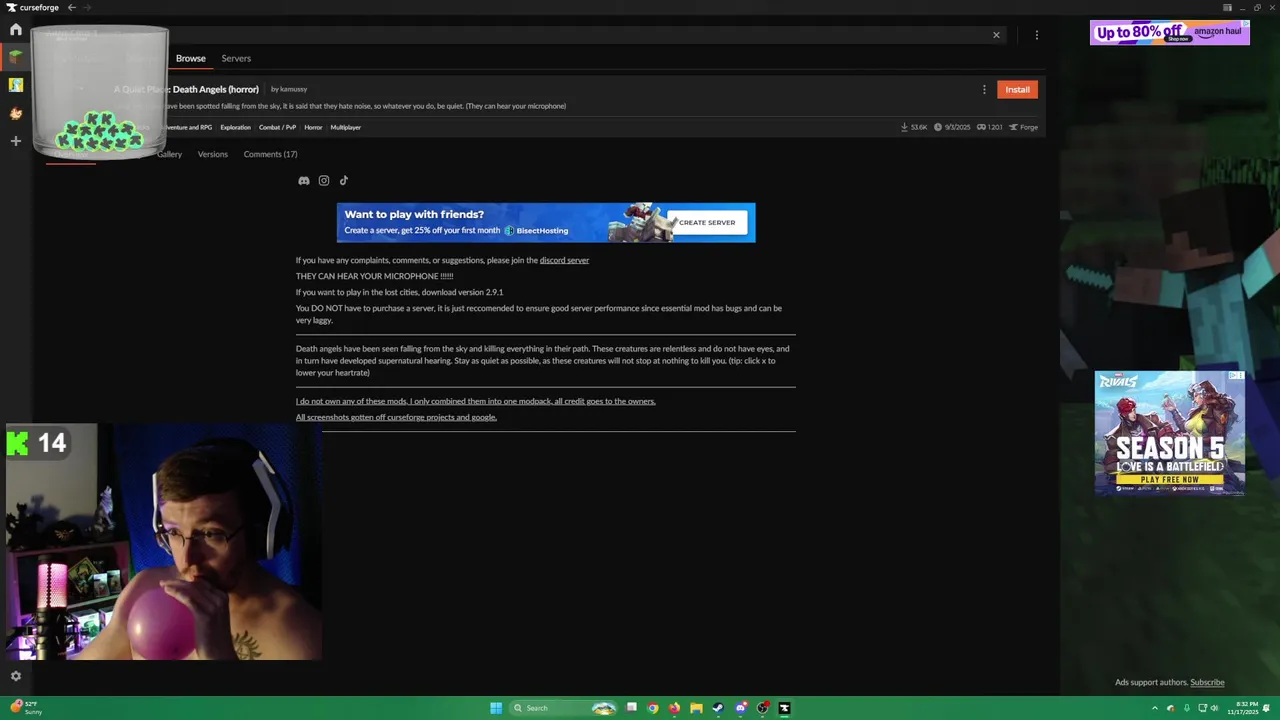This screenshot has width=1280, height=720.
Task: Open CurseForge settings gear icon
Action: (16, 676)
